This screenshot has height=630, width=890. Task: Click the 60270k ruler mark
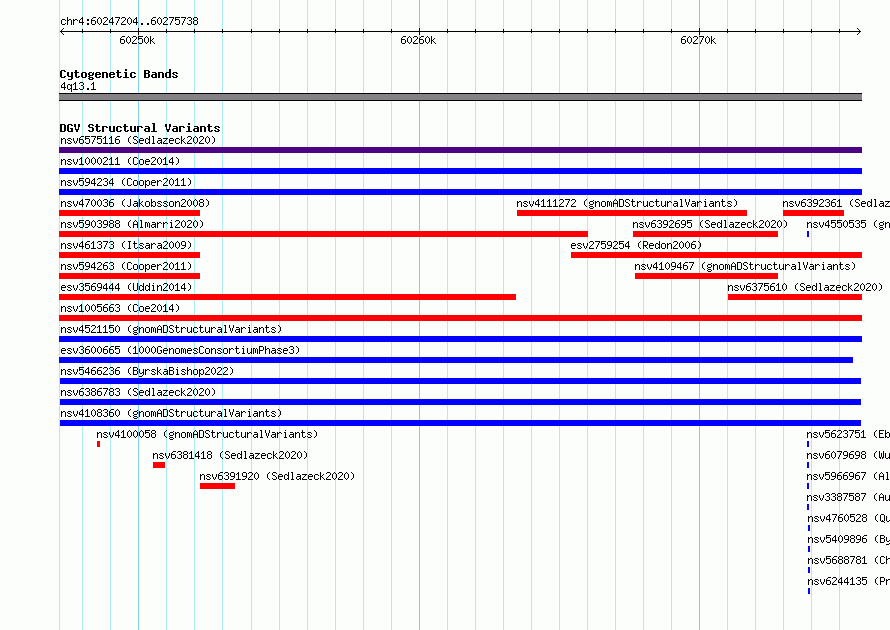698,40
